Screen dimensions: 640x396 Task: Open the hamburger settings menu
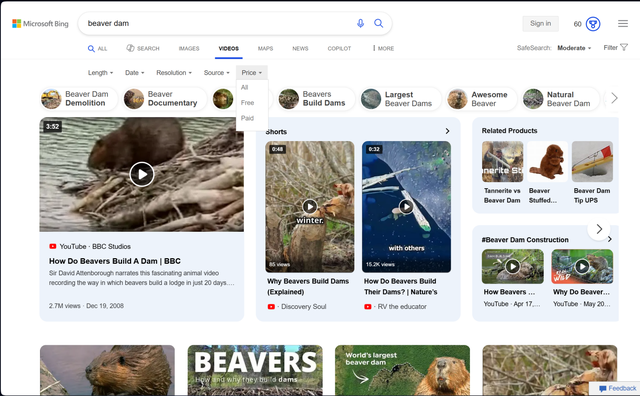(x=623, y=24)
